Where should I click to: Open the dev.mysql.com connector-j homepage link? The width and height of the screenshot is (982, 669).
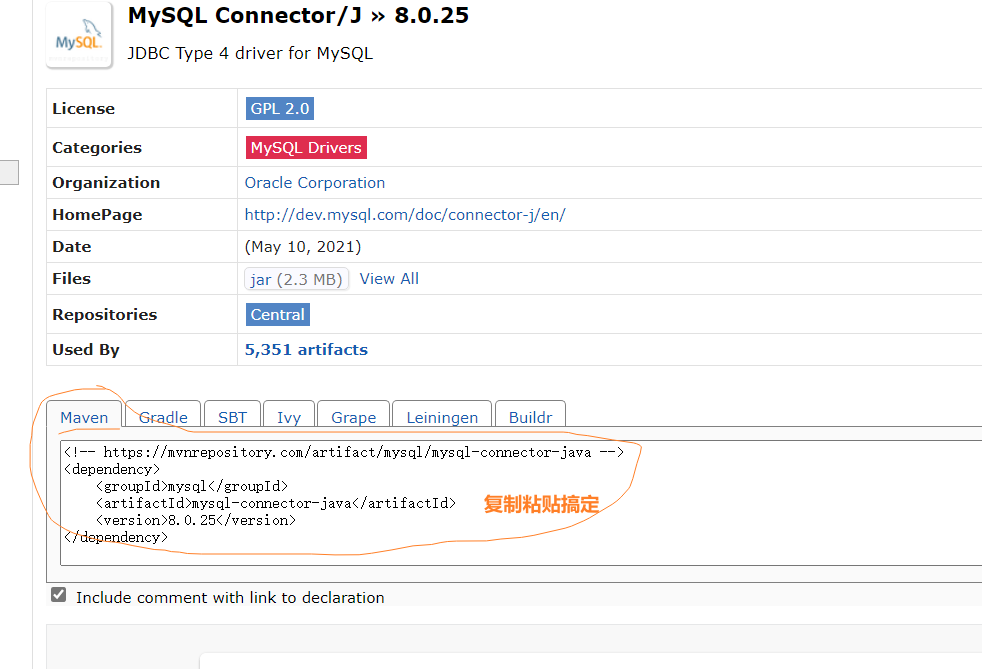[x=405, y=215]
